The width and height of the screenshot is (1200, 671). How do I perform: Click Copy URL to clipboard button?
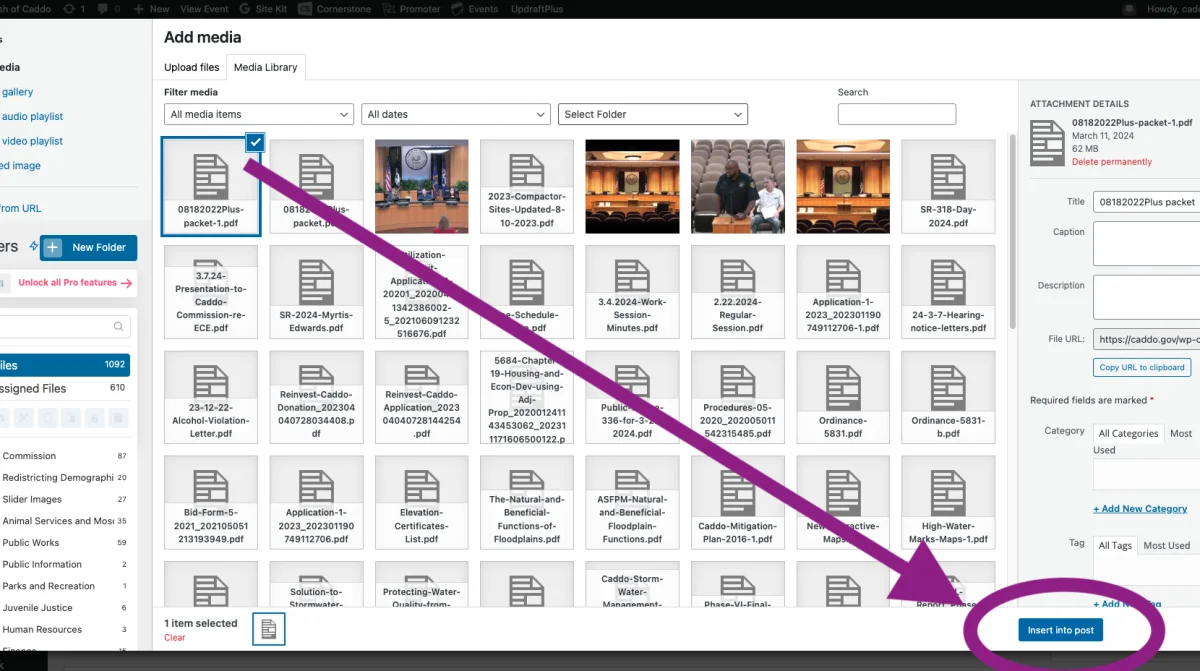[x=1142, y=367]
